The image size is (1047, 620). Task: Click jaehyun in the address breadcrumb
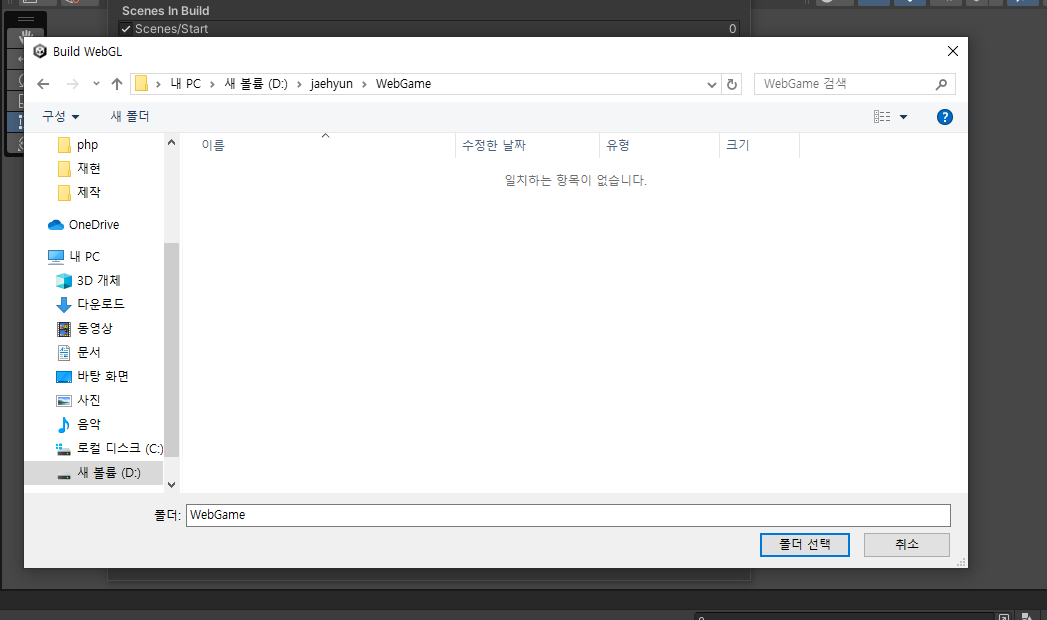pos(331,84)
